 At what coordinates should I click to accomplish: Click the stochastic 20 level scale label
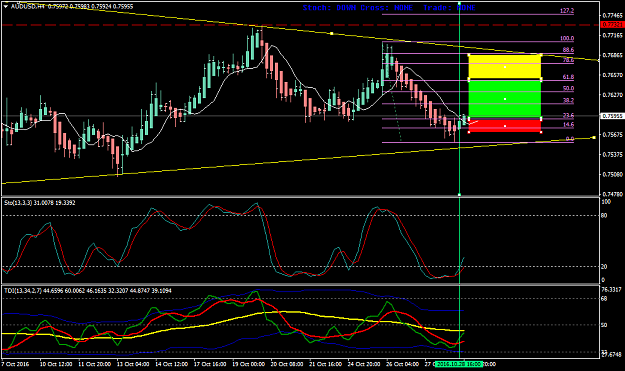click(604, 267)
